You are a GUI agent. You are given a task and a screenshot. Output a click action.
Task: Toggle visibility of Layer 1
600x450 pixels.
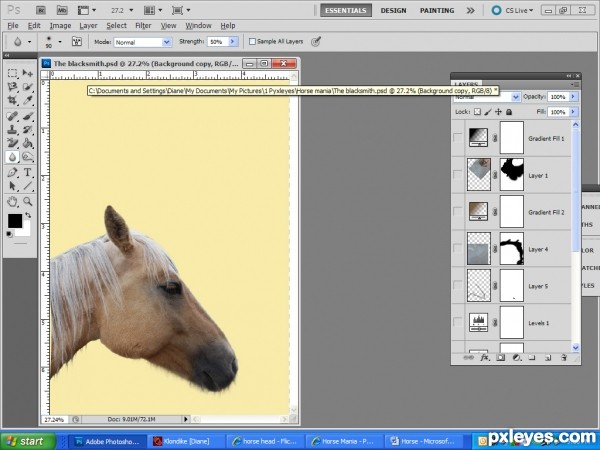458,174
